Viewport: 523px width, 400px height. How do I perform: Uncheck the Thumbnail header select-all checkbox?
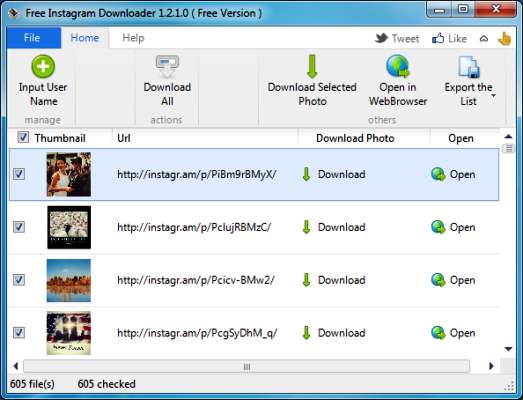(x=23, y=137)
